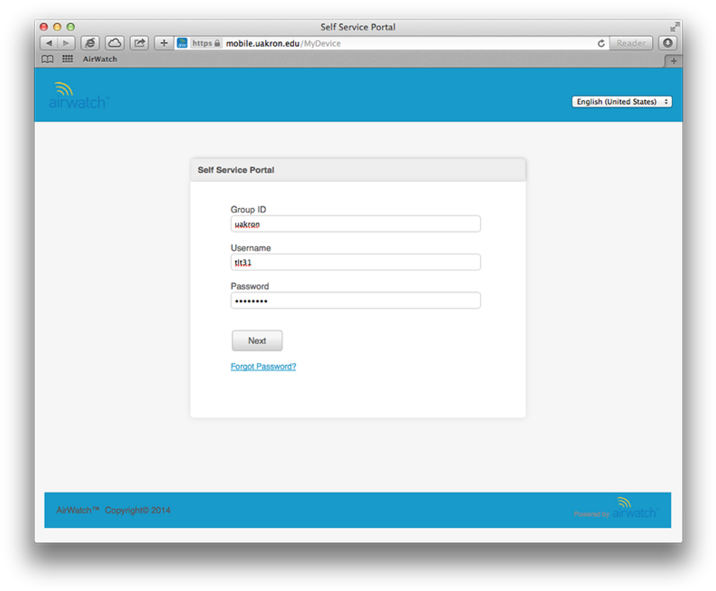Screen dimensions: 716x591
Task: Open a new tab with plus button
Action: [x=673, y=60]
